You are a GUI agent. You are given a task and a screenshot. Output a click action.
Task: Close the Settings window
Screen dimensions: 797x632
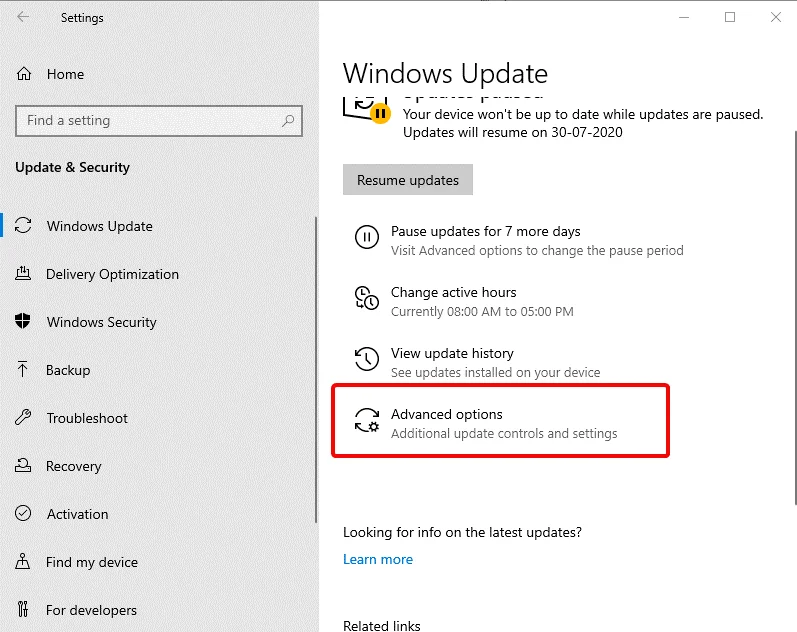point(776,17)
